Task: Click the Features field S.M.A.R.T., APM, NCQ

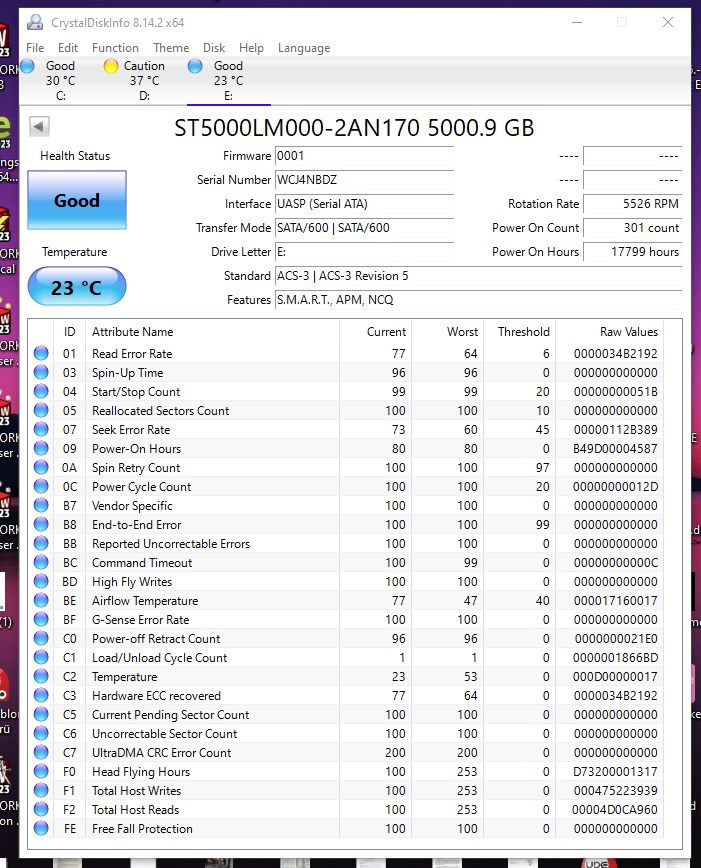Action: [478, 299]
